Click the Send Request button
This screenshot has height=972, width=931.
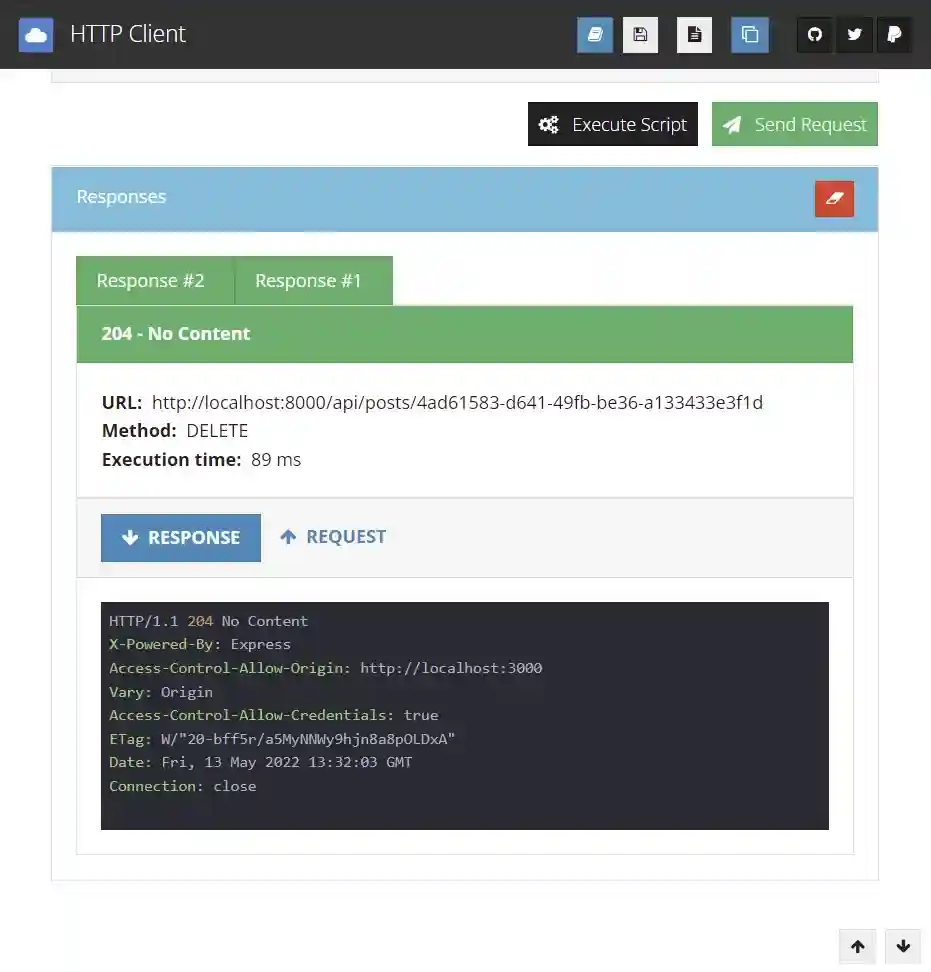tap(795, 124)
